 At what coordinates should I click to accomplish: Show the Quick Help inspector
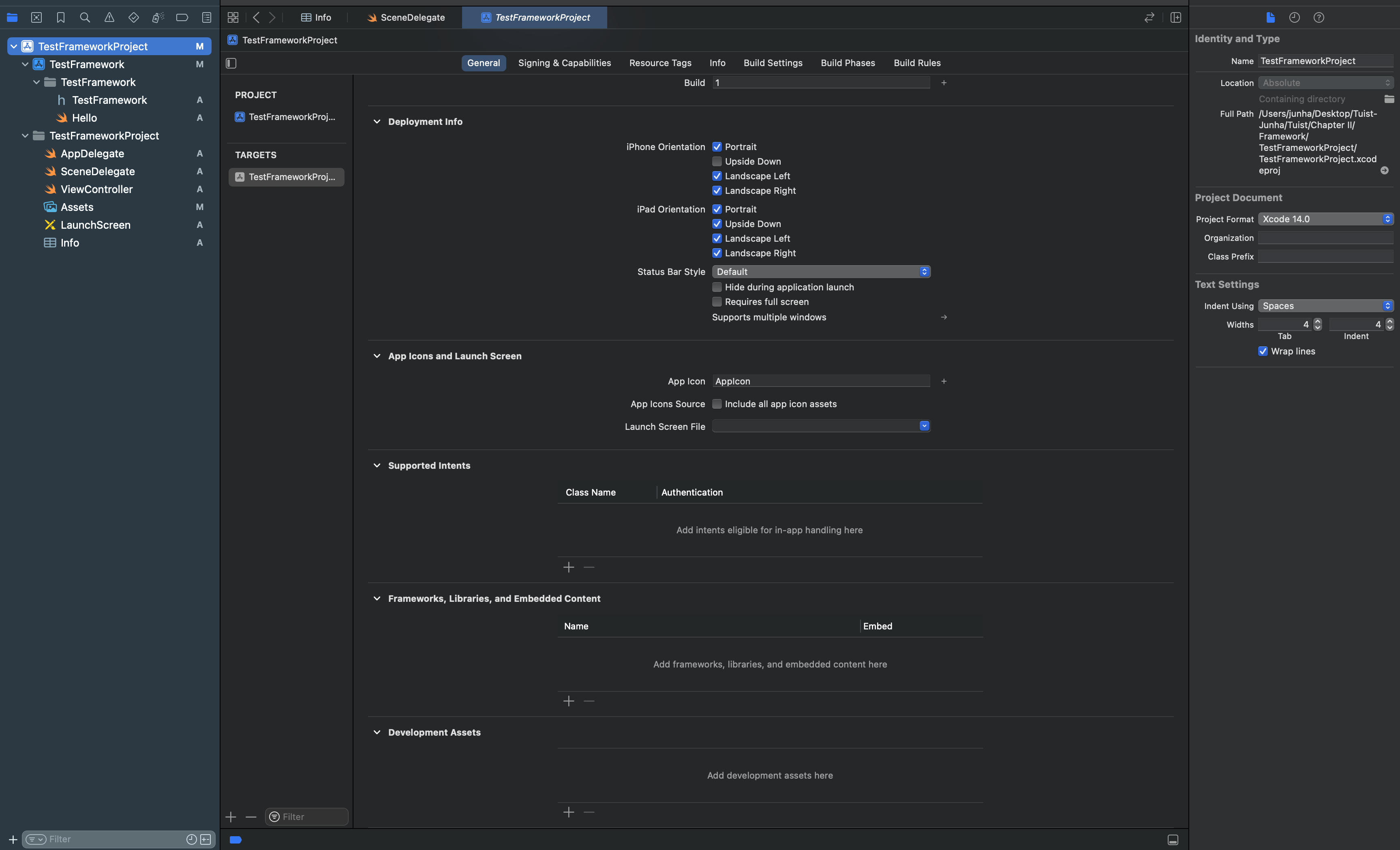point(1319,17)
